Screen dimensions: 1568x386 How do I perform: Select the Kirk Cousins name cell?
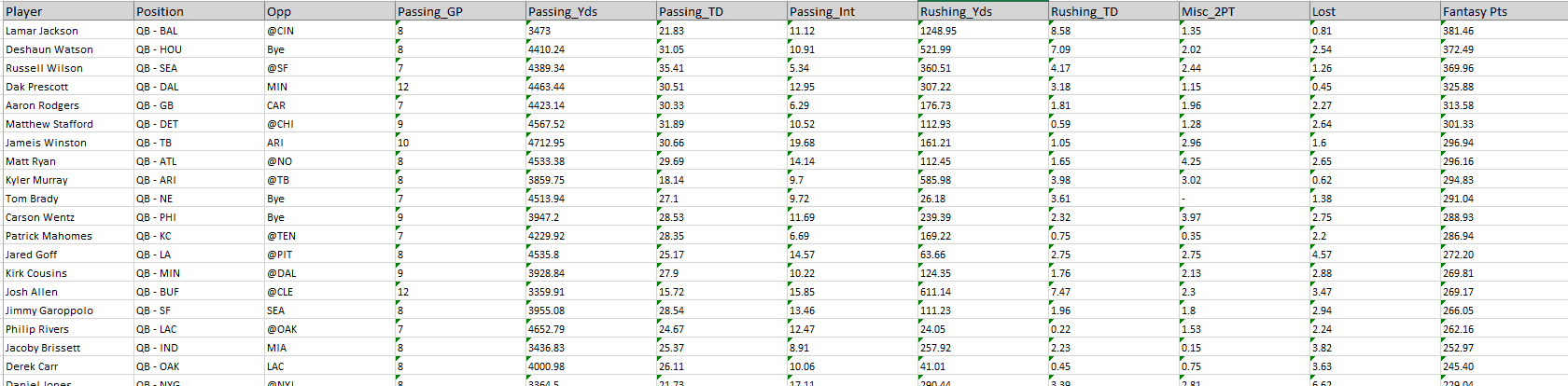[67, 273]
